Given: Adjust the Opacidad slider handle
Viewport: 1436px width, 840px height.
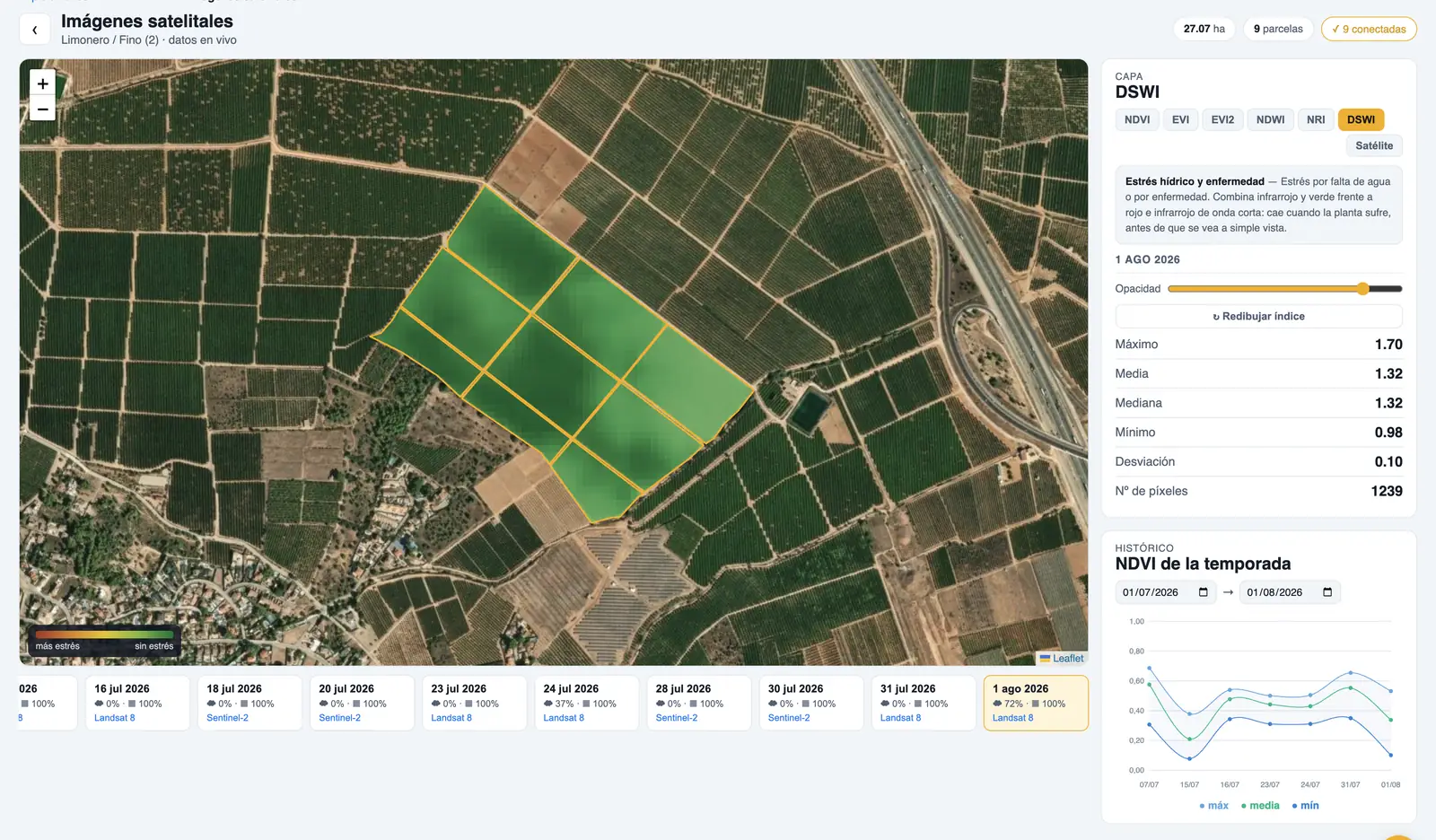Looking at the screenshot, I should tap(1362, 289).
